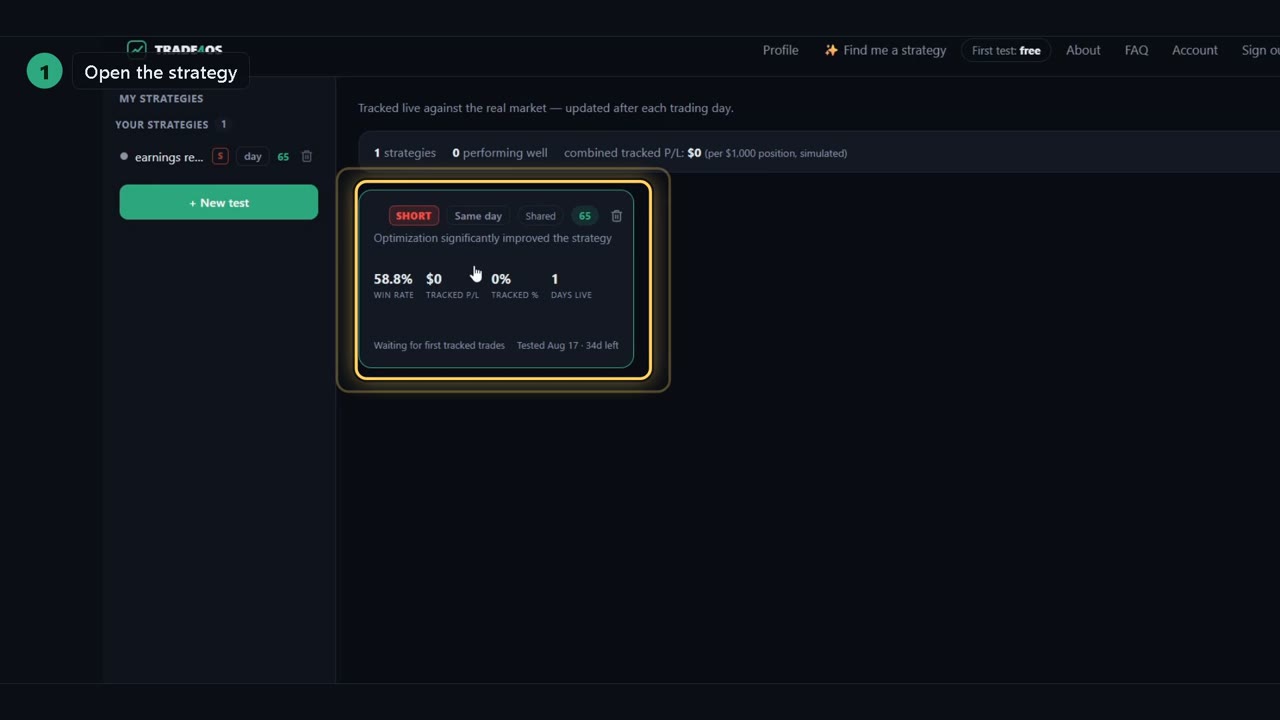Click the count badge beside YOUR STRATEGIES
Viewport: 1280px width, 720px height.
(224, 125)
